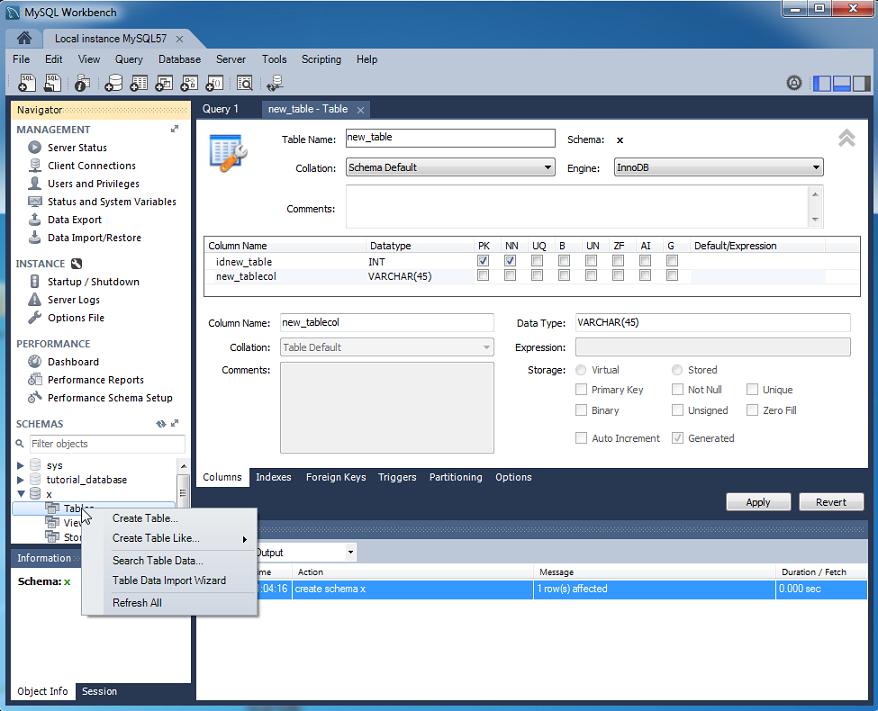
Task: Open the Engine InnoDB dropdown
Action: (x=718, y=167)
